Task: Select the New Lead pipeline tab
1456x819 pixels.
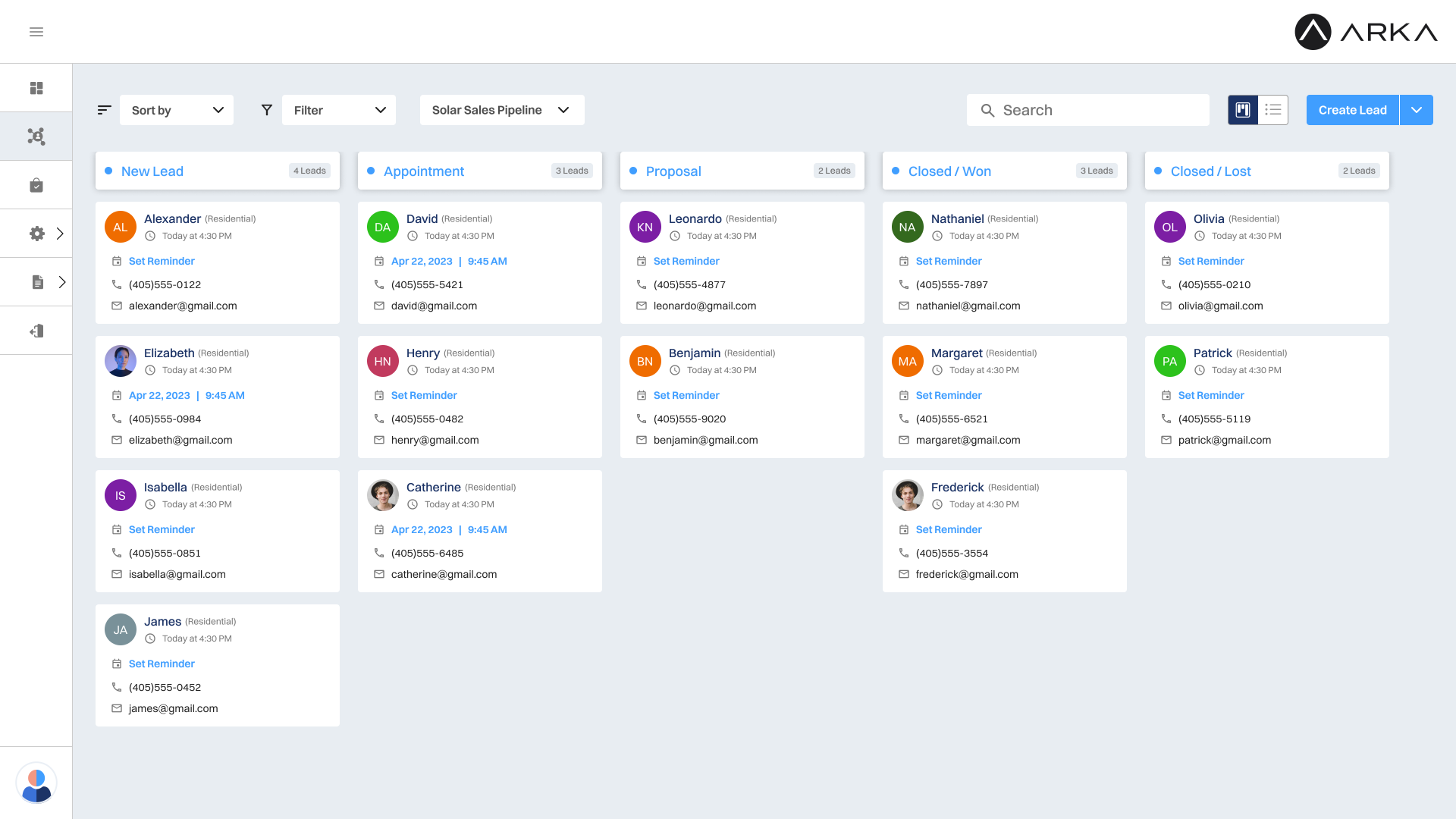Action: 152,170
